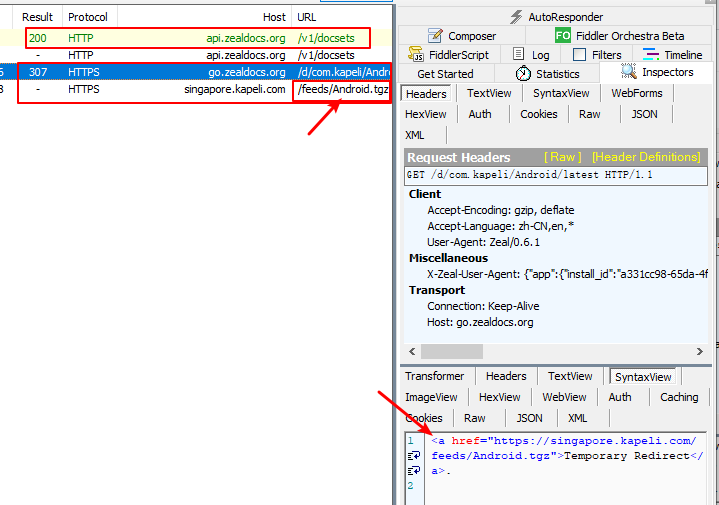Open the Timeline tab
The width and height of the screenshot is (719, 505).
coord(673,55)
